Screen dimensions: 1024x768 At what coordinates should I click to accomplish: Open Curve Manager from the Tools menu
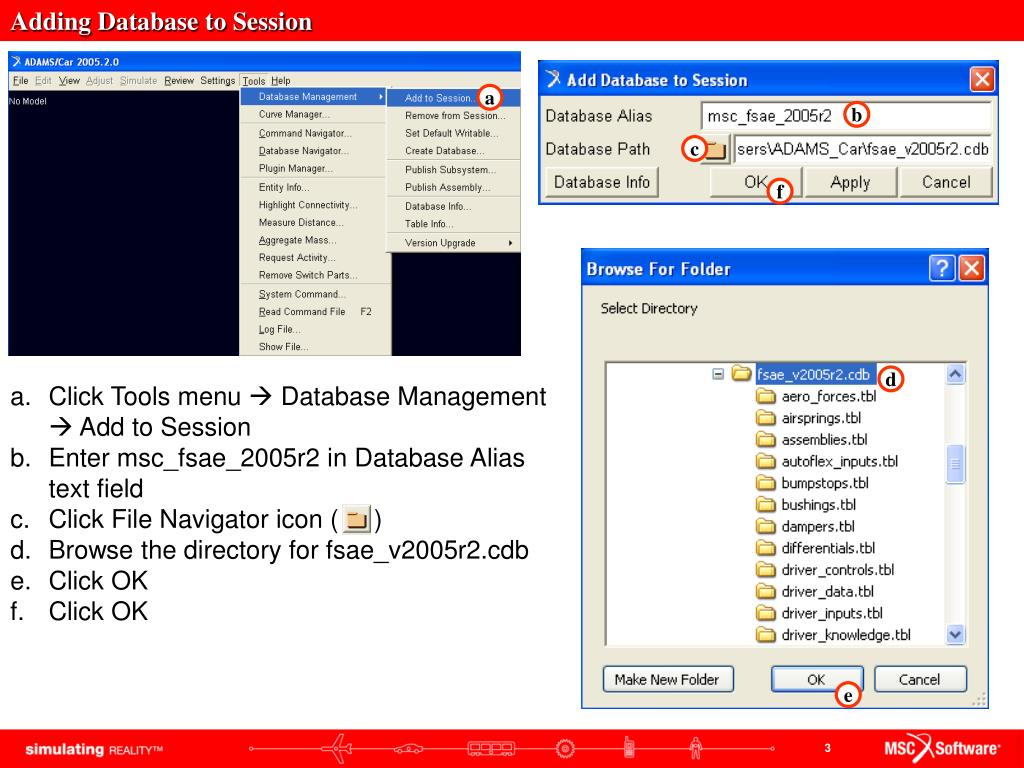click(315, 114)
